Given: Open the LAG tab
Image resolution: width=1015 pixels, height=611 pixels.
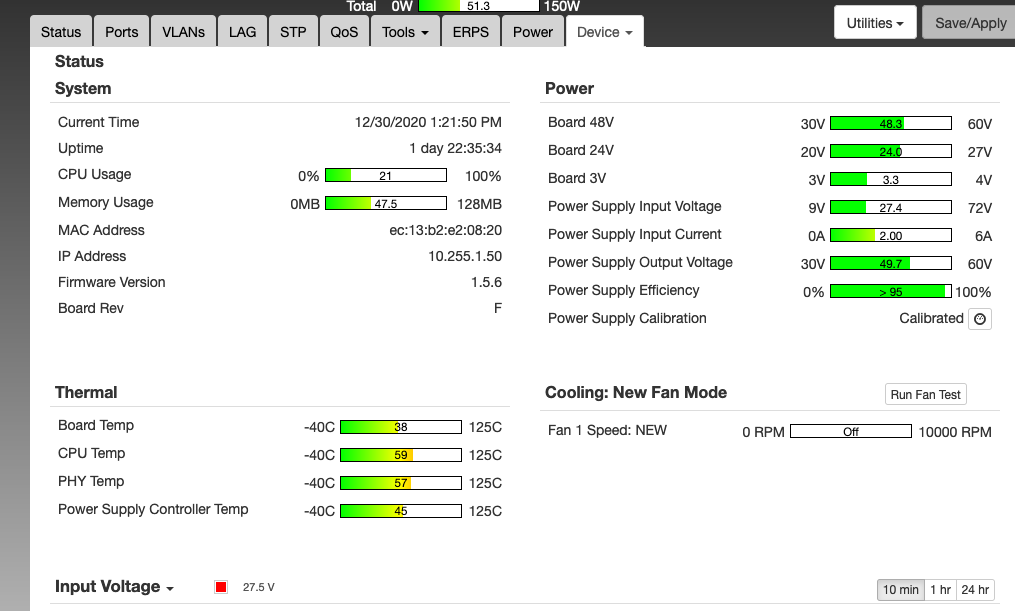Looking at the screenshot, I should pos(242,32).
